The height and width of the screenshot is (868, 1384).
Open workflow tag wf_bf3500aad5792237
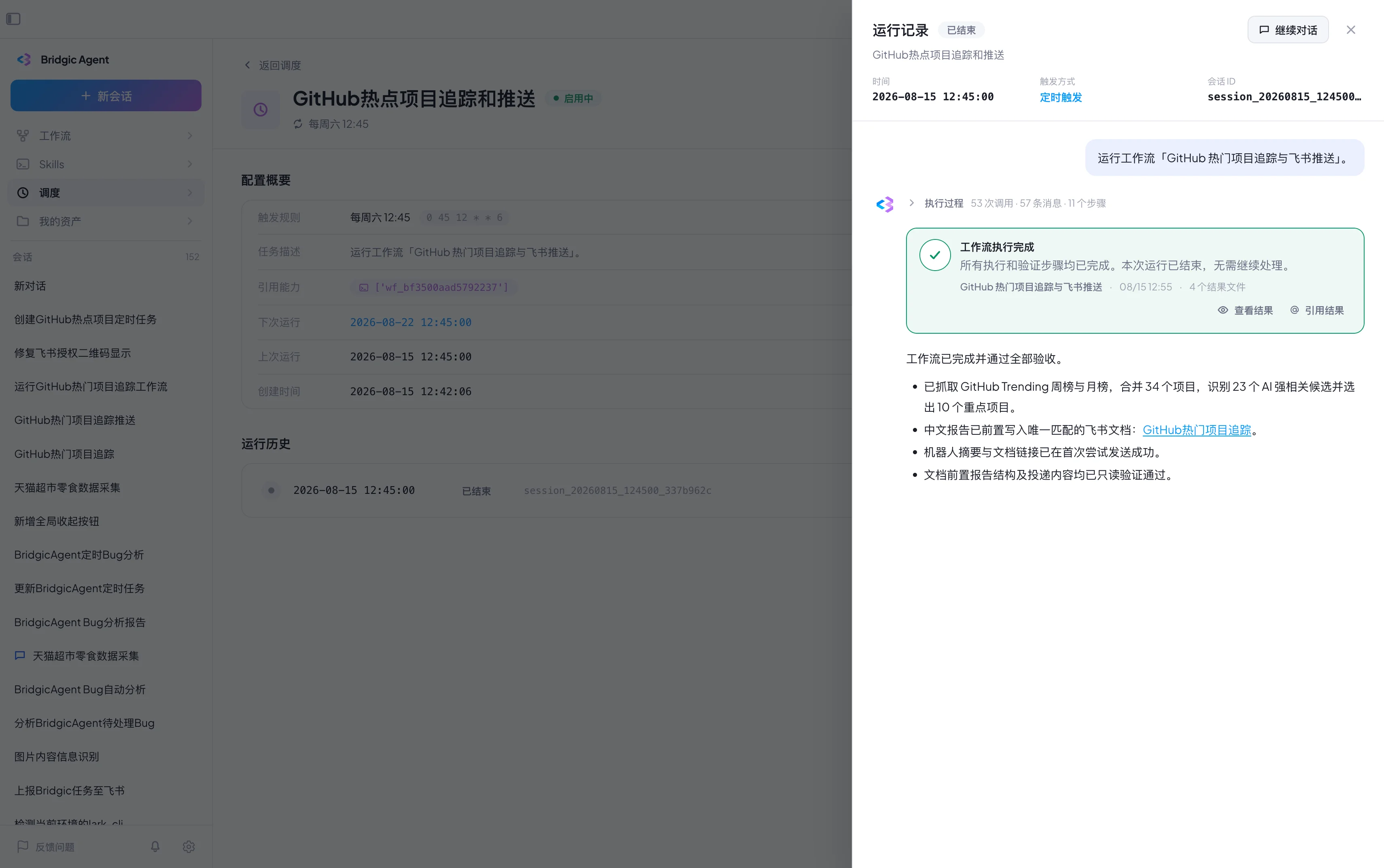coord(434,287)
